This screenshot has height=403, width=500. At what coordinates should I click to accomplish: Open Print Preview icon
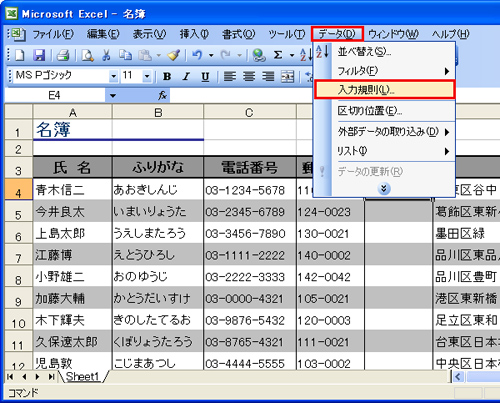87,55
